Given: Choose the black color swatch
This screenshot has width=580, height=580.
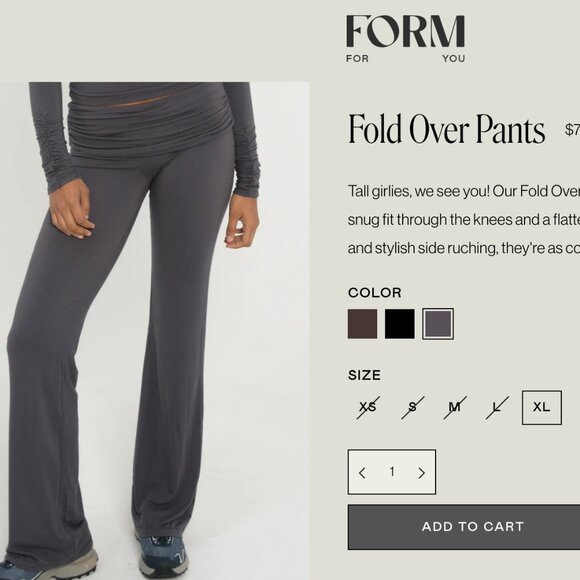Looking at the screenshot, I should tap(400, 324).
